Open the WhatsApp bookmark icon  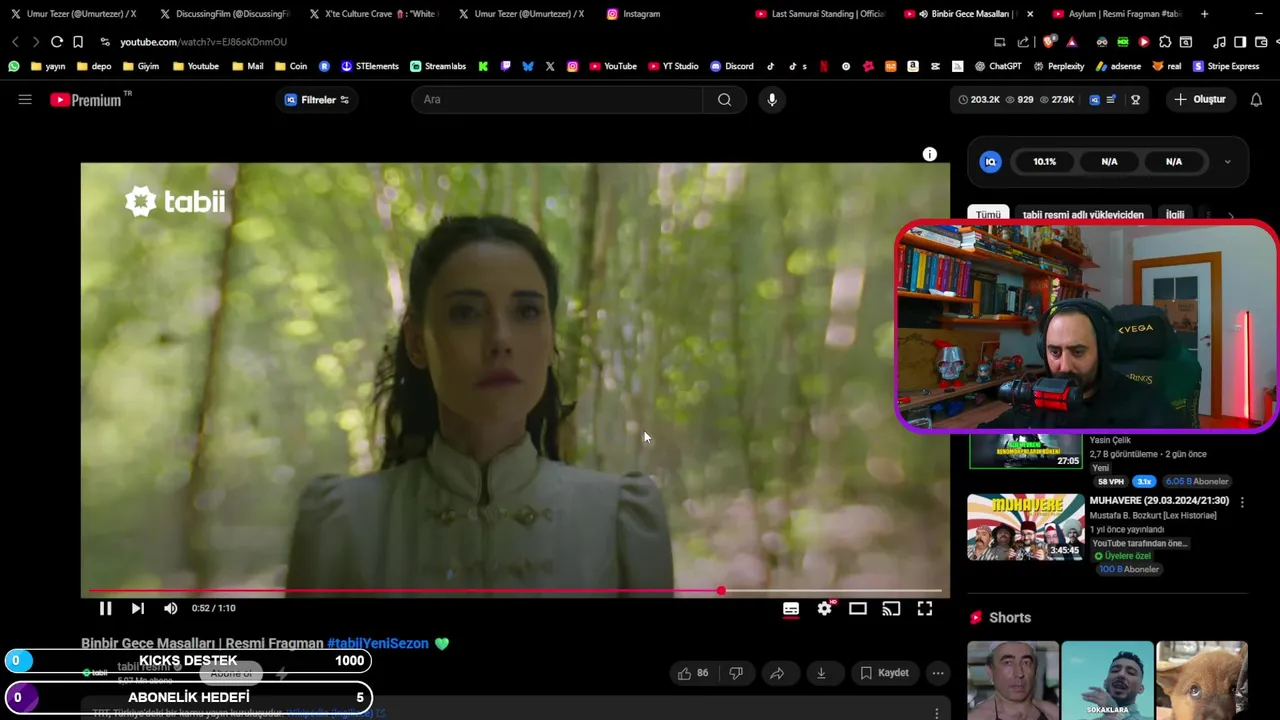click(14, 66)
